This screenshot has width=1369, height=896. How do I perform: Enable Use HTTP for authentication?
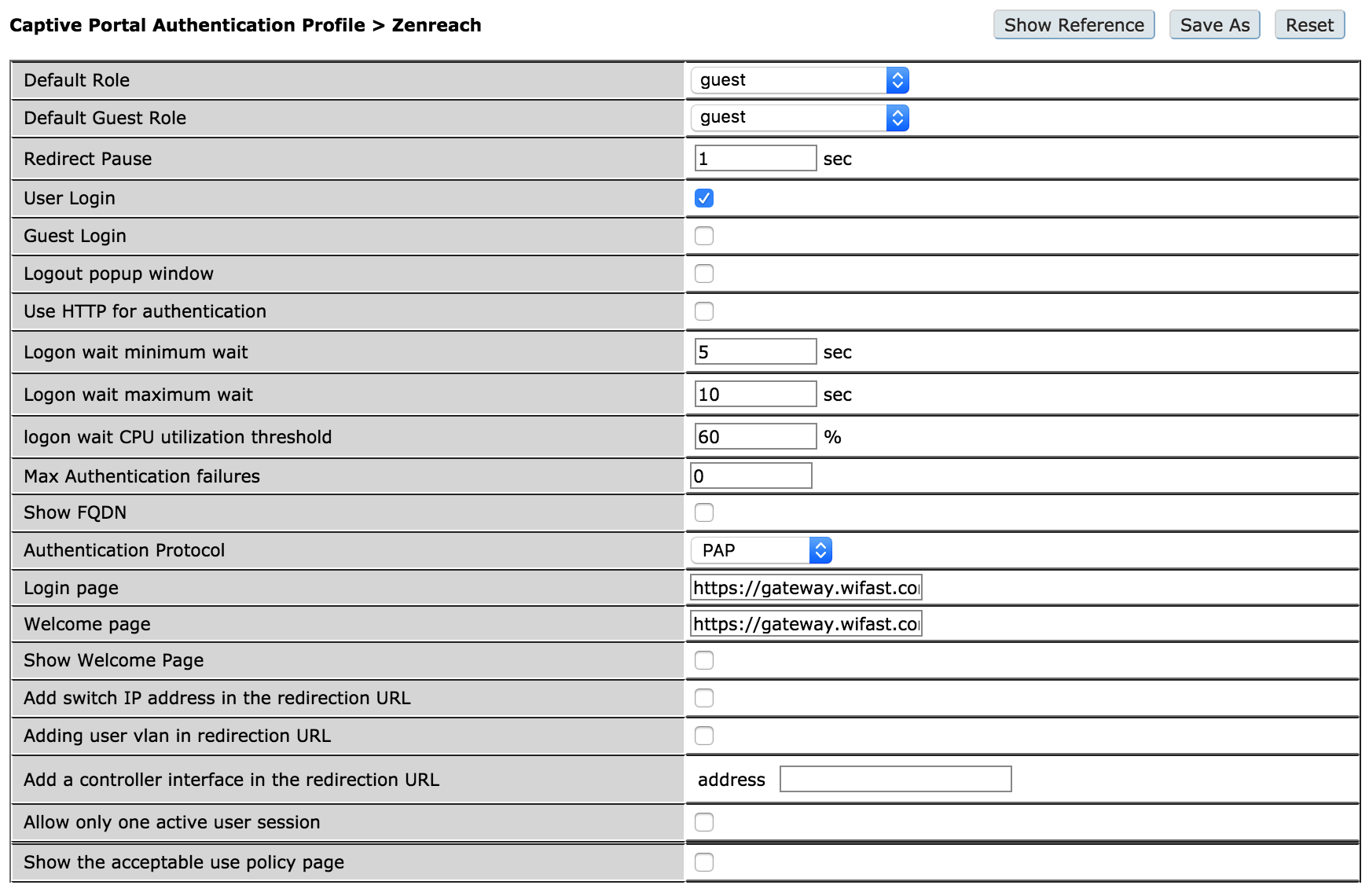[x=703, y=310]
